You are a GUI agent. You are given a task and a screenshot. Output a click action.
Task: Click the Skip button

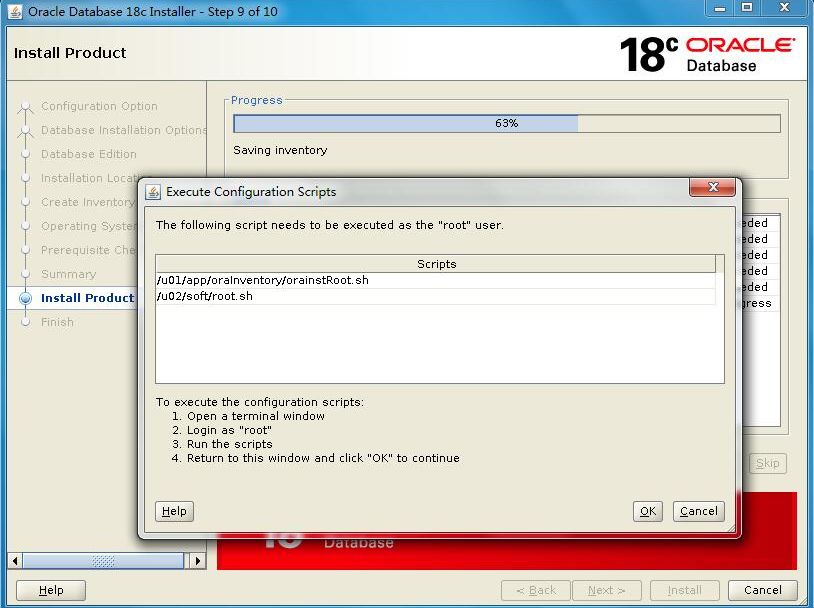pos(767,463)
